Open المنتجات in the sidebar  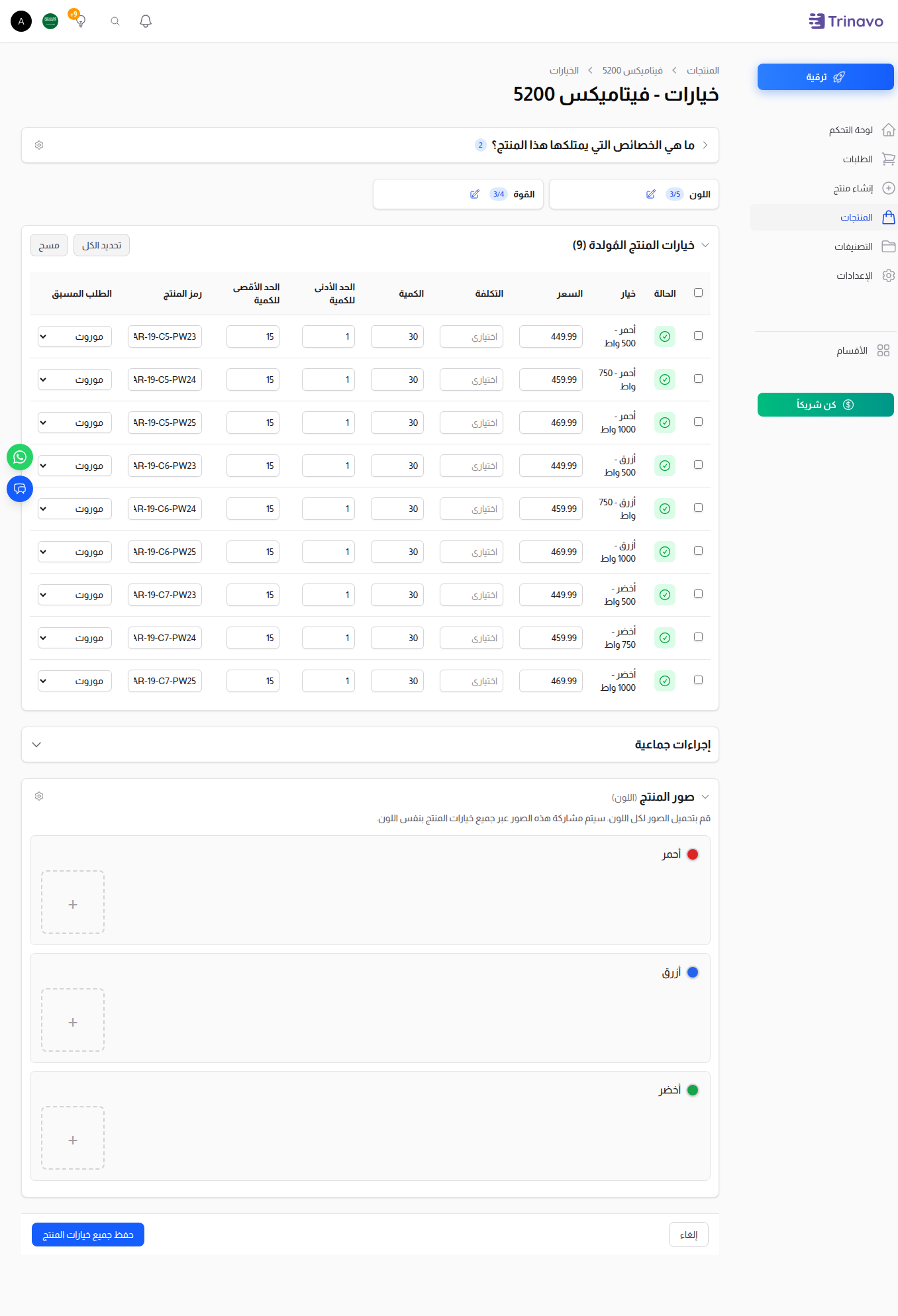coord(824,217)
